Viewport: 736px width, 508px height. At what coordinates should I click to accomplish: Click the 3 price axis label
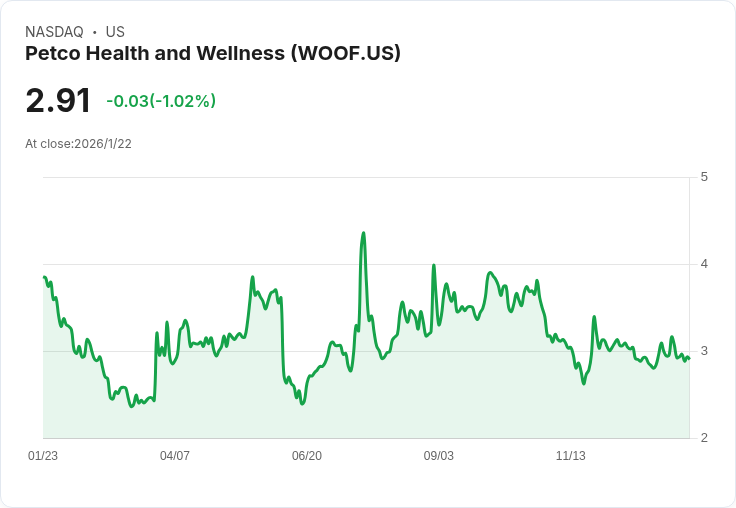click(704, 351)
